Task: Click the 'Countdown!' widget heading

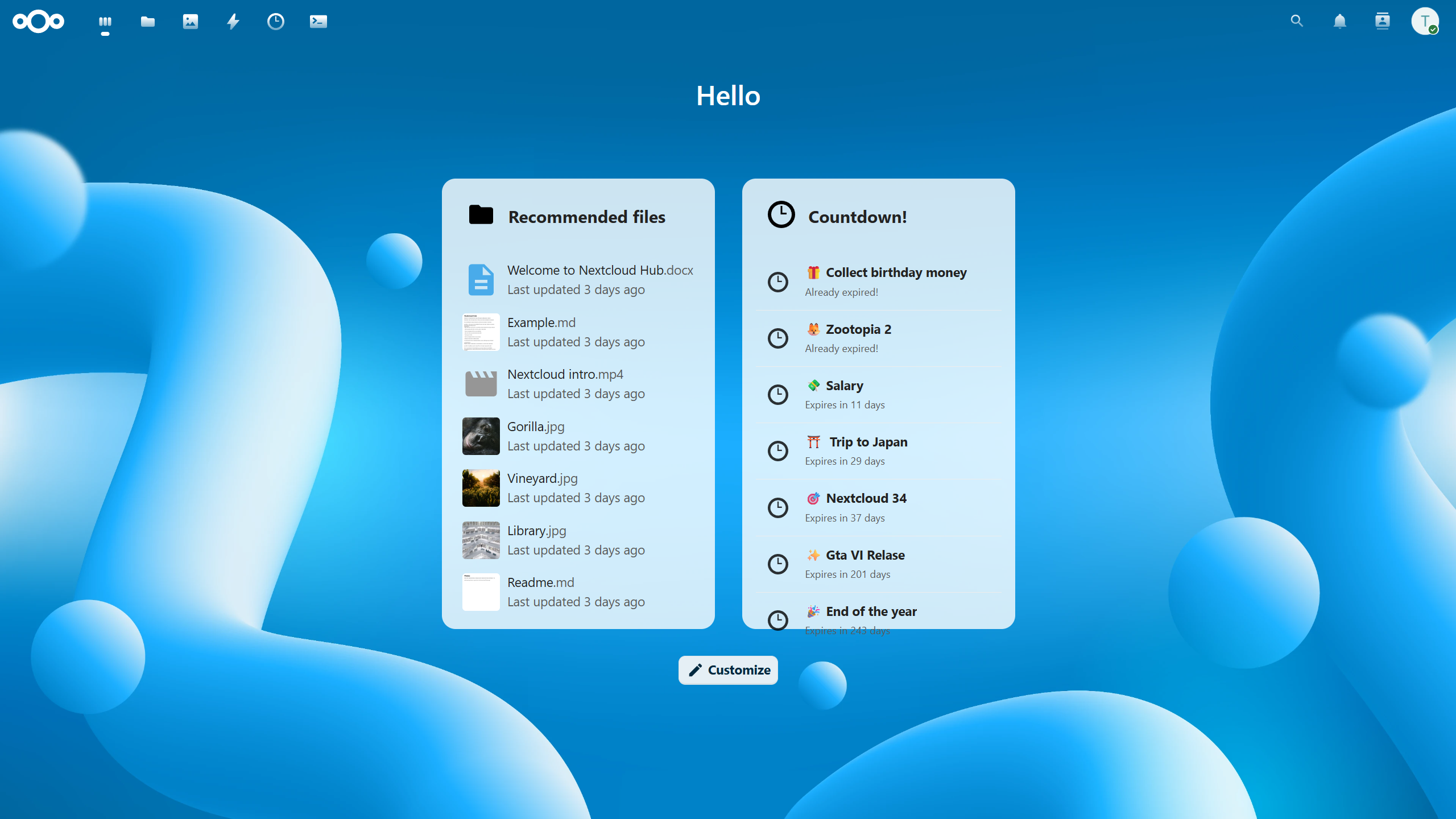Action: [x=858, y=217]
